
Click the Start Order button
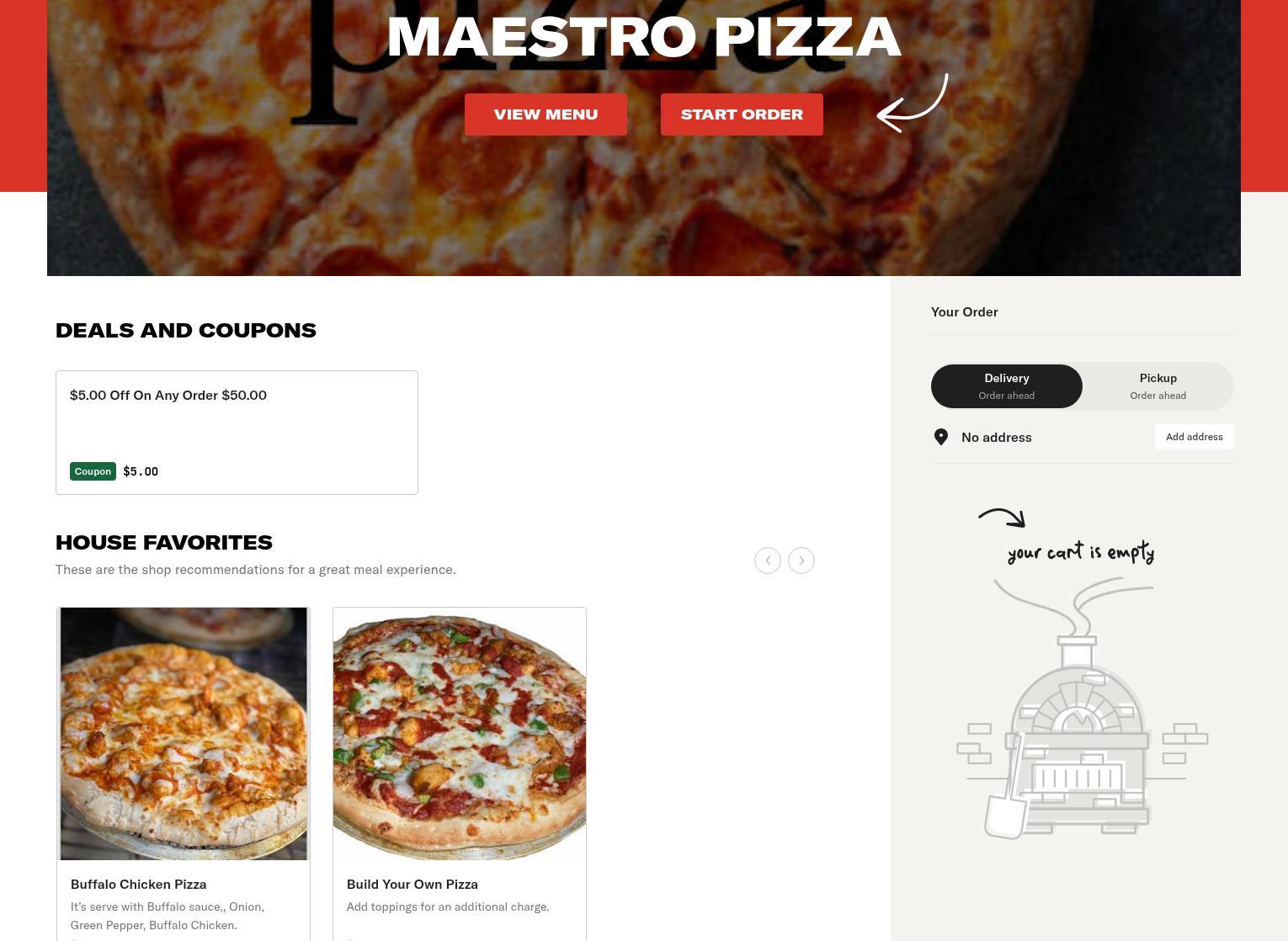[742, 114]
